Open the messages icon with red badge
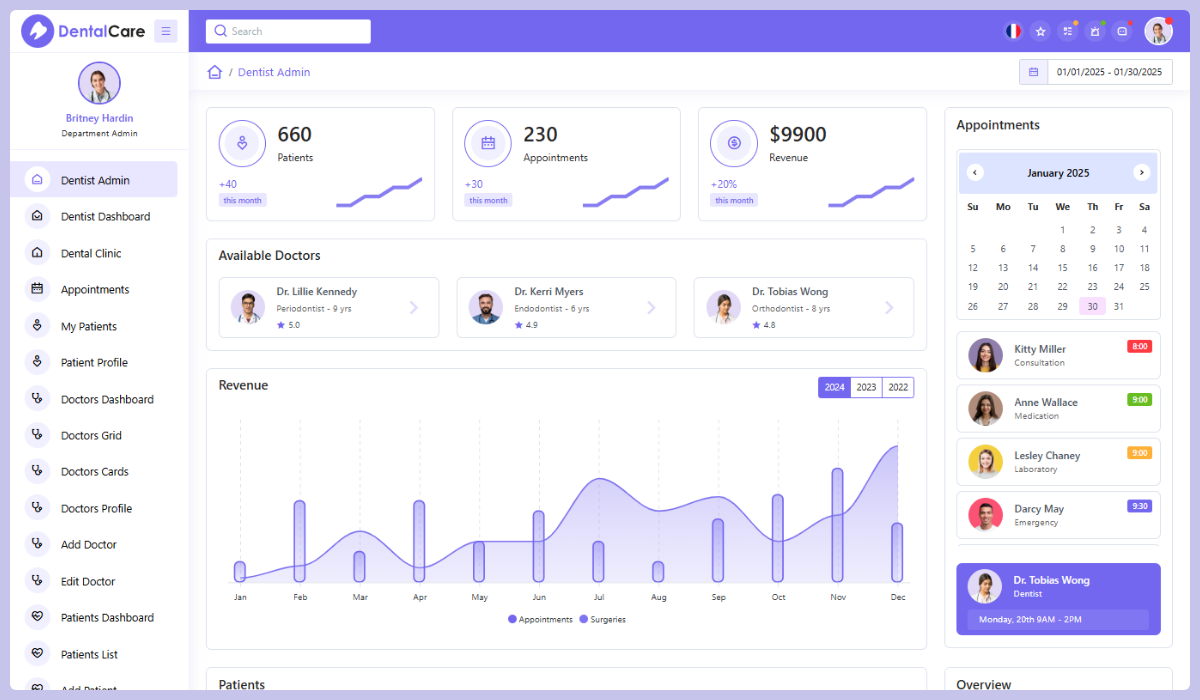The image size is (1200, 700). pyautogui.click(x=1121, y=31)
